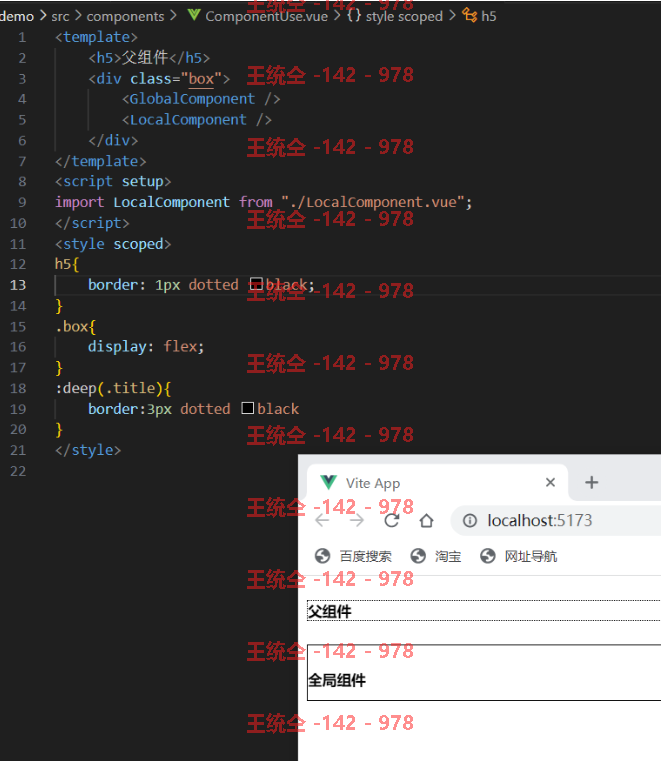Go forward in the browser
Screen dimensions: 661x774
click(x=357, y=520)
